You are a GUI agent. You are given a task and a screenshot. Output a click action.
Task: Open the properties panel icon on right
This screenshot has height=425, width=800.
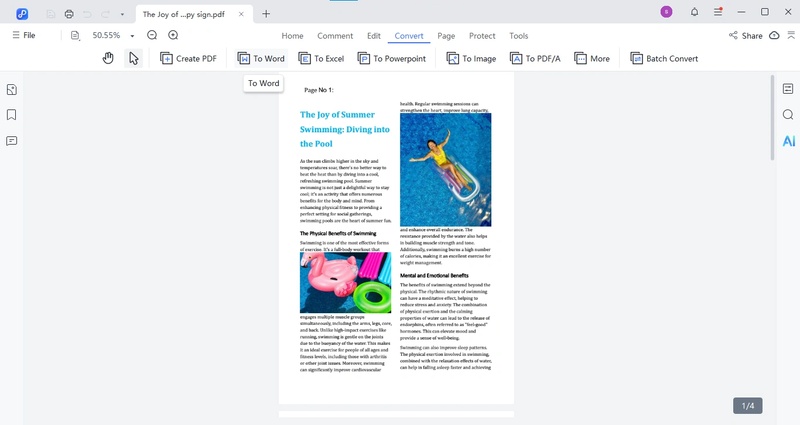[788, 89]
